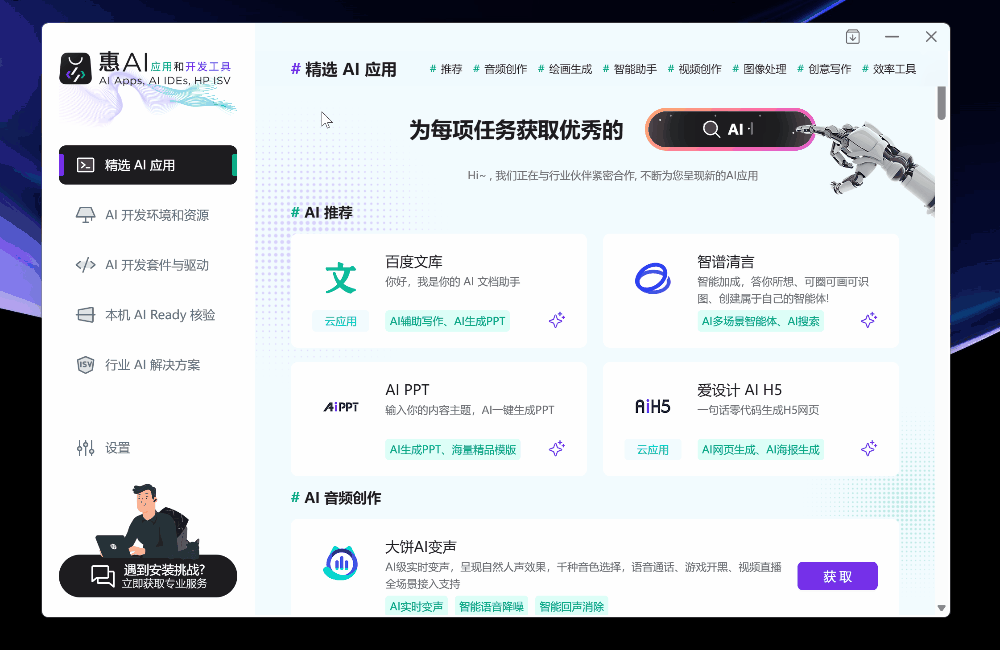The image size is (1000, 650).
Task: Jump to # 图像处理 category
Action: (759, 69)
